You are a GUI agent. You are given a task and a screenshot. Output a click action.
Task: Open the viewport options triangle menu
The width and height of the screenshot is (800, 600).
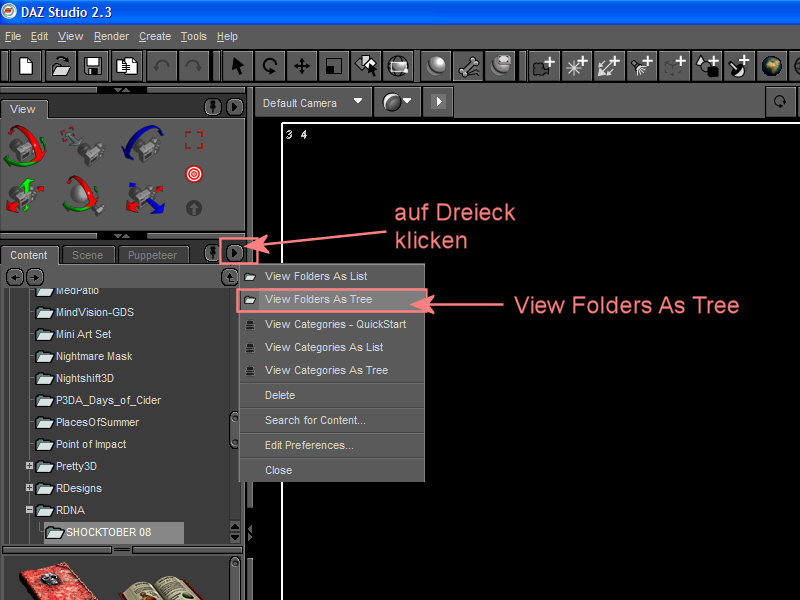[x=438, y=102]
